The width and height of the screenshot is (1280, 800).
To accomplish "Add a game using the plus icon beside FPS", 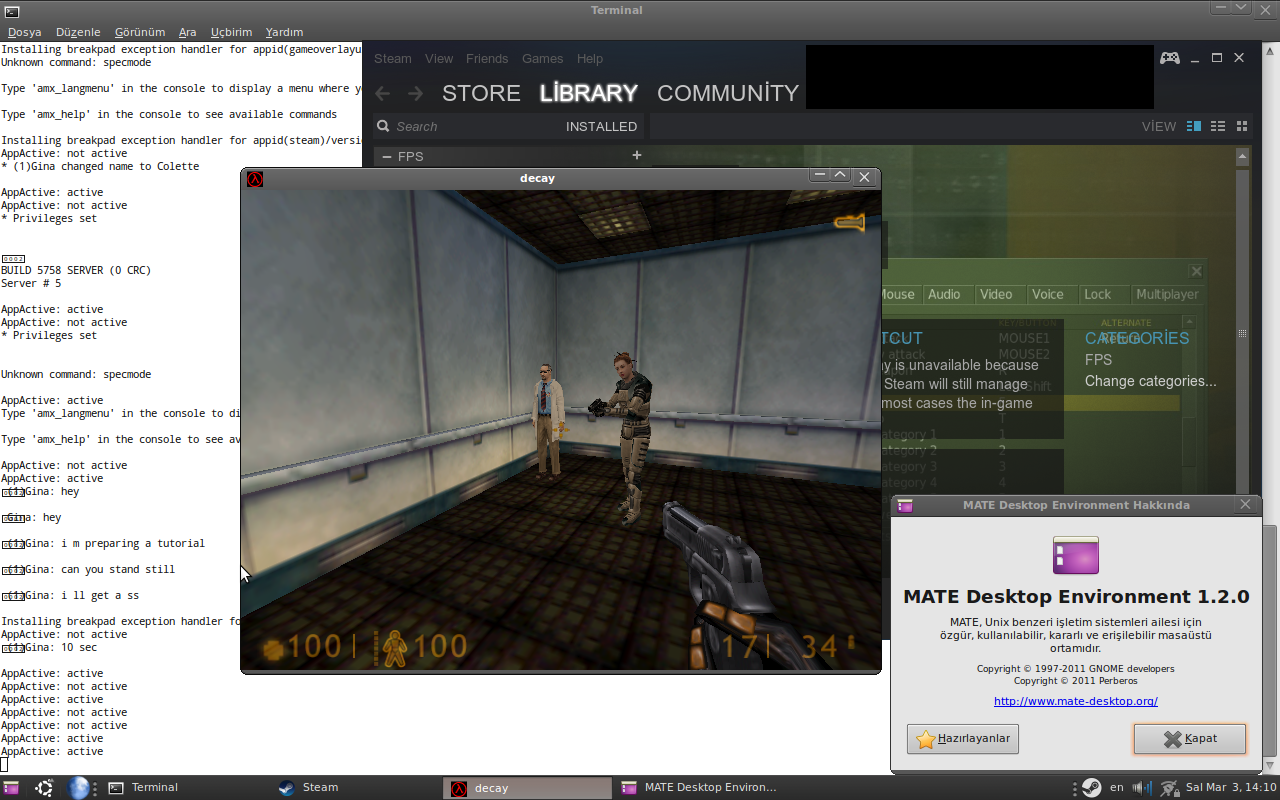I will [x=637, y=155].
